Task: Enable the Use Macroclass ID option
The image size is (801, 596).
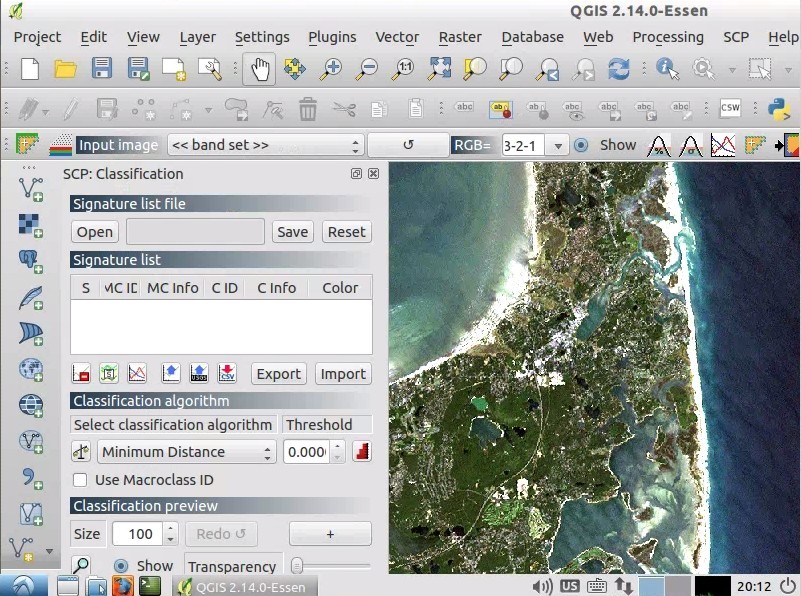Action: tap(79, 480)
